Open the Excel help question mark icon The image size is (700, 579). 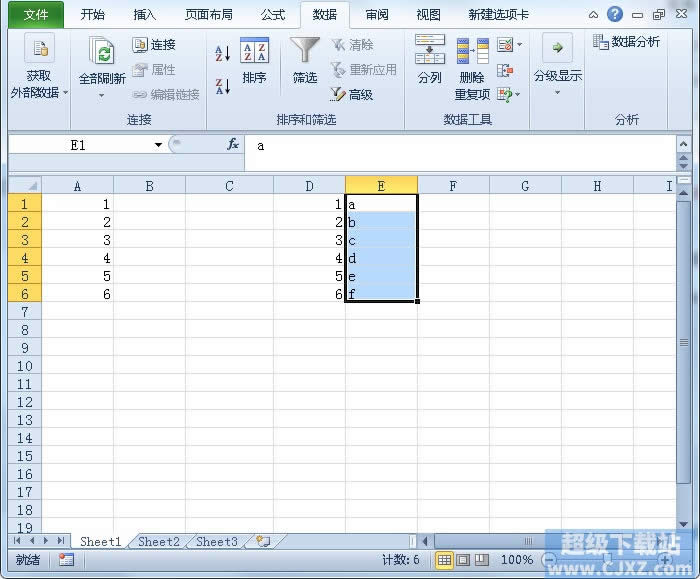615,15
